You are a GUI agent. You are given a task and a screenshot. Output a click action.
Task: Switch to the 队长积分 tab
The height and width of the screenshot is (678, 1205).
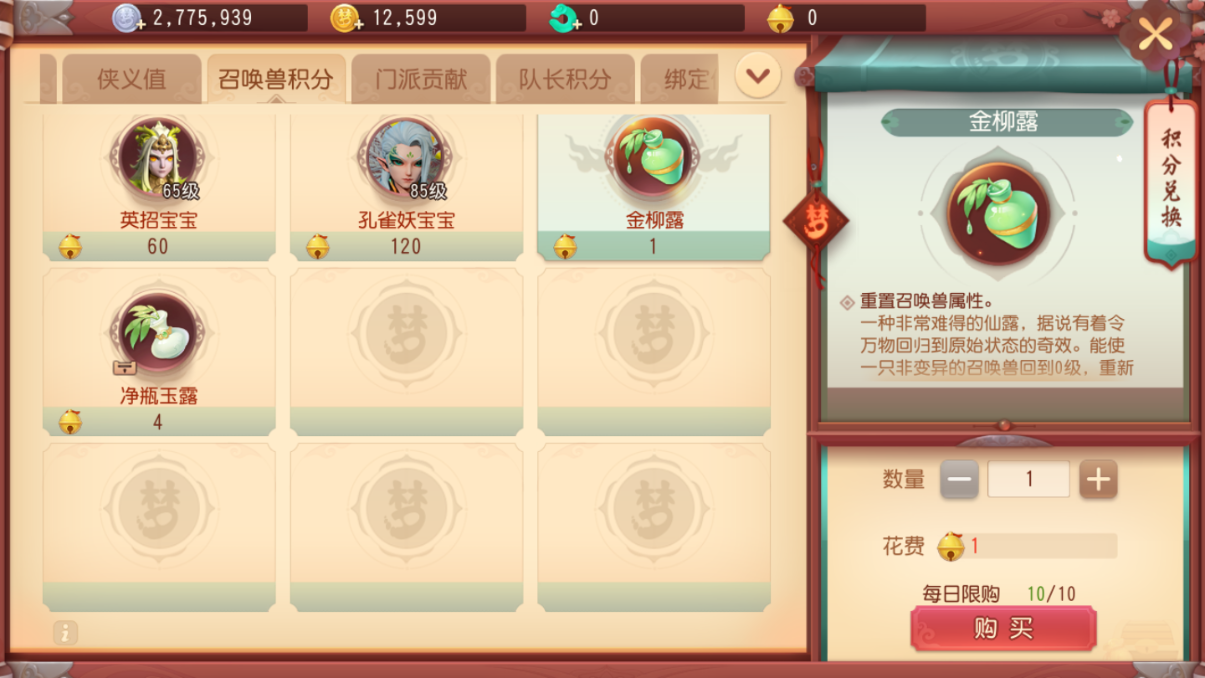click(x=565, y=79)
